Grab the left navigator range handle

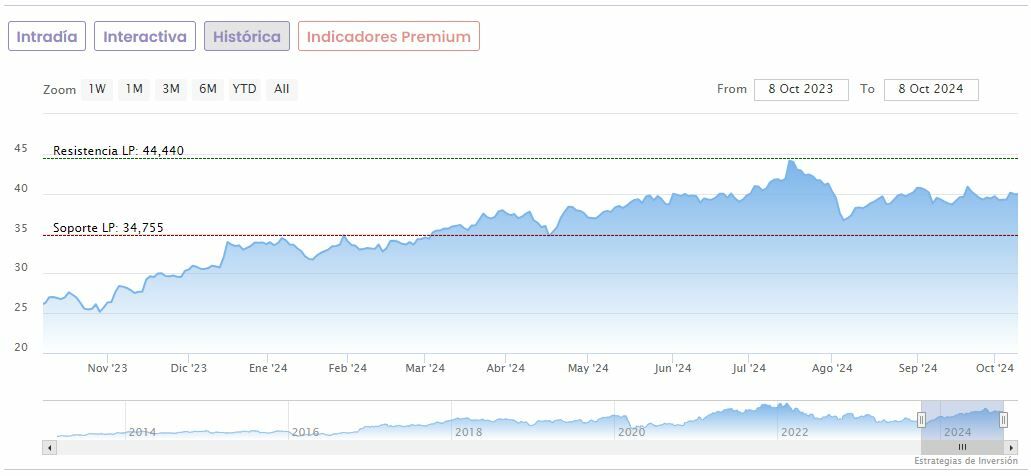921,420
